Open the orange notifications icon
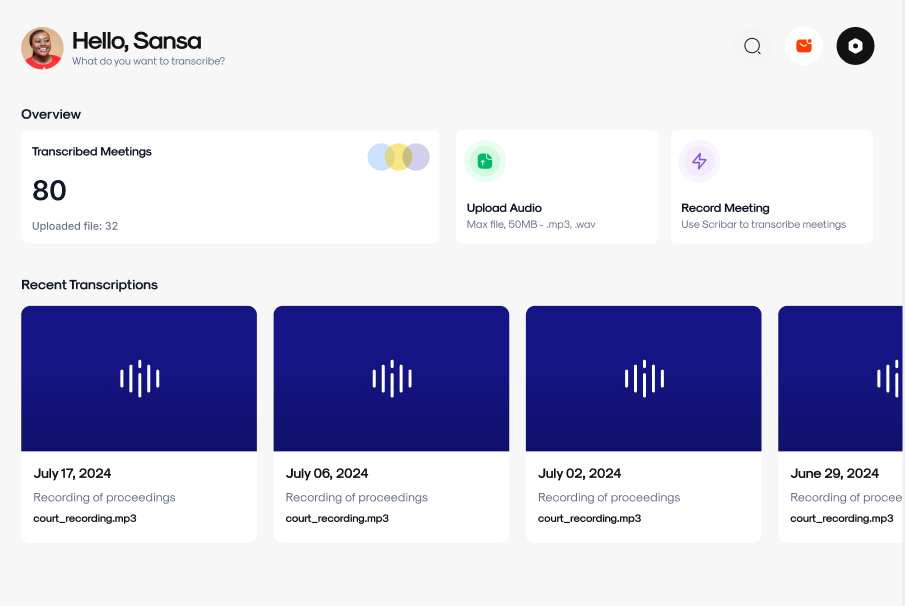Viewport: 905px width, 606px height. click(x=804, y=46)
